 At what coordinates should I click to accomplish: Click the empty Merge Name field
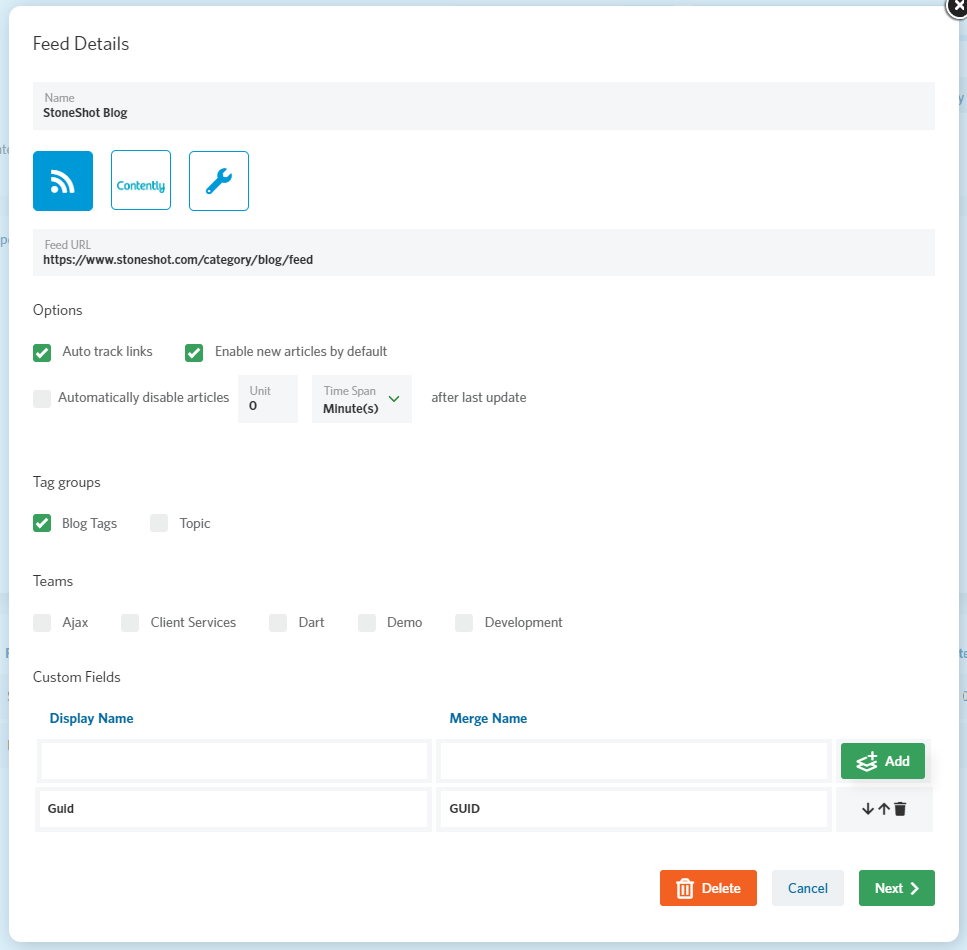coord(634,761)
